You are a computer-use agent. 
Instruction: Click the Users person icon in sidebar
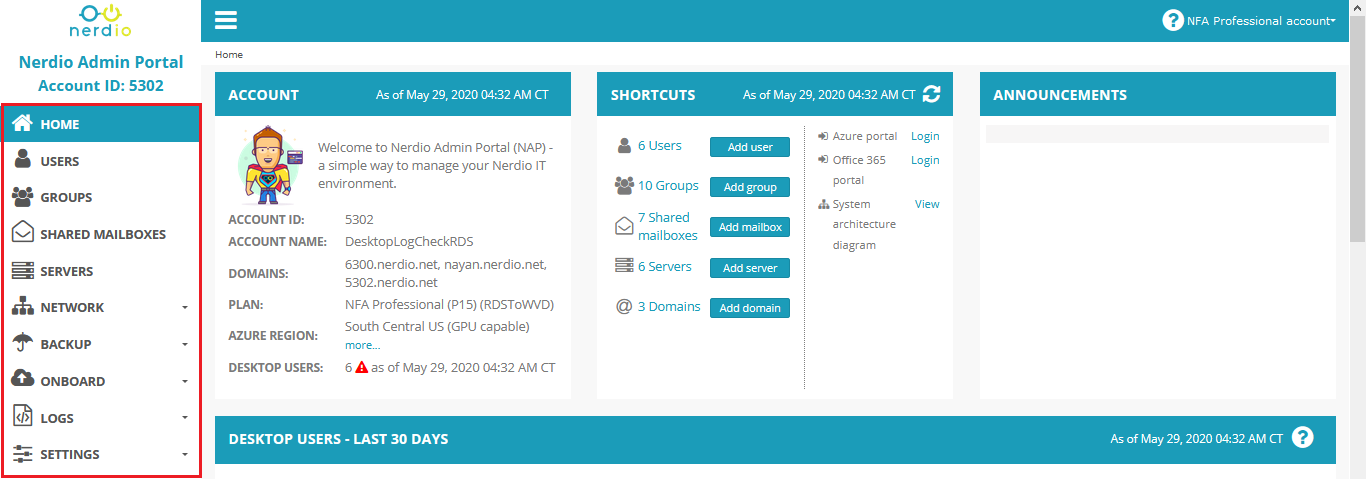(23, 160)
